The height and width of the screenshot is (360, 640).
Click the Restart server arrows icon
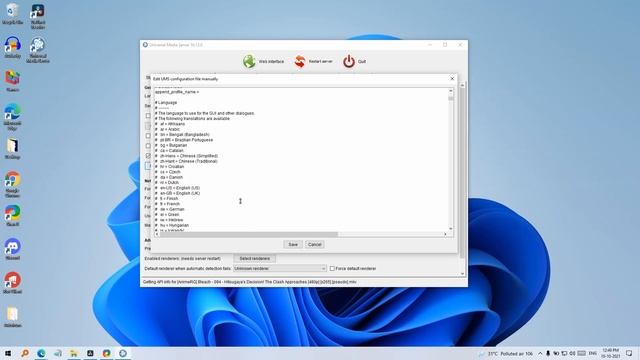300,61
